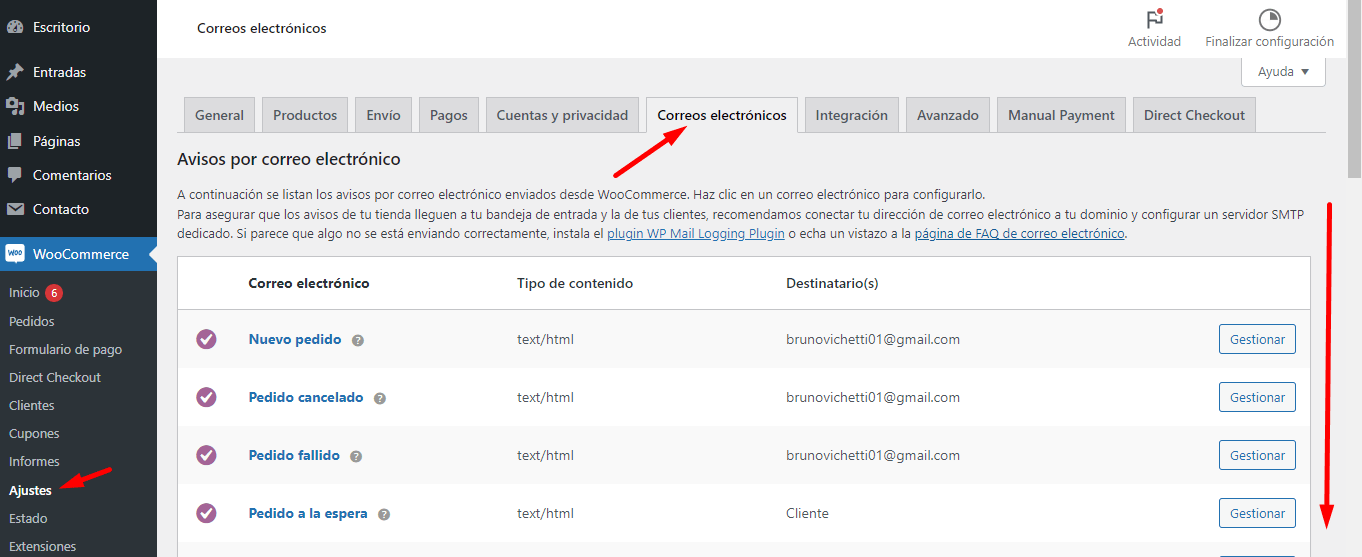
Task: Open Estado in the sidebar
Action: click(28, 518)
